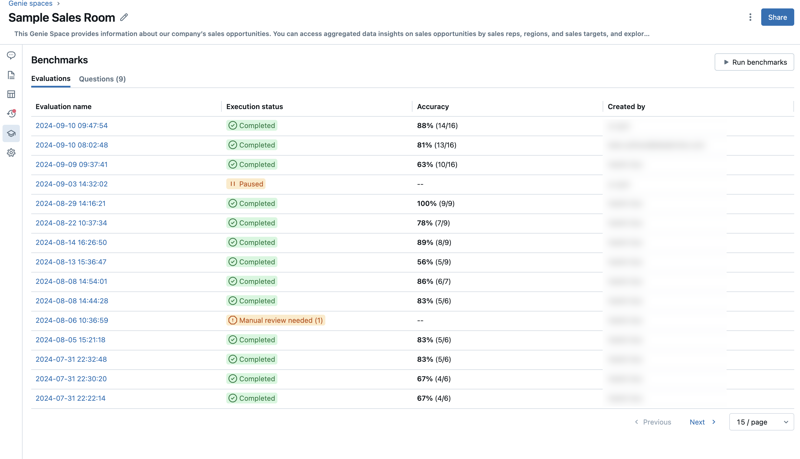Click the Accuracy column header
The width and height of the screenshot is (800, 459).
[433, 106]
